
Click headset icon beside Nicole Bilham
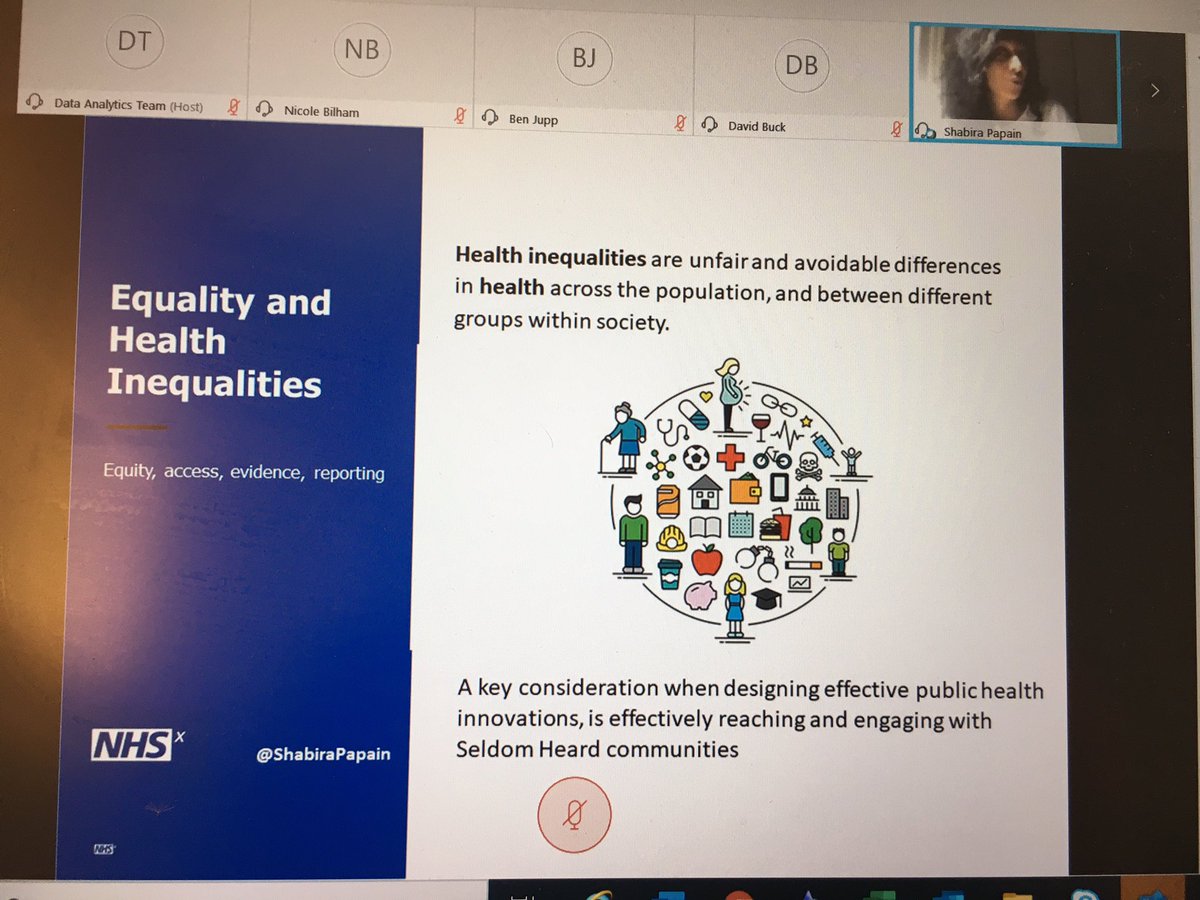point(266,109)
